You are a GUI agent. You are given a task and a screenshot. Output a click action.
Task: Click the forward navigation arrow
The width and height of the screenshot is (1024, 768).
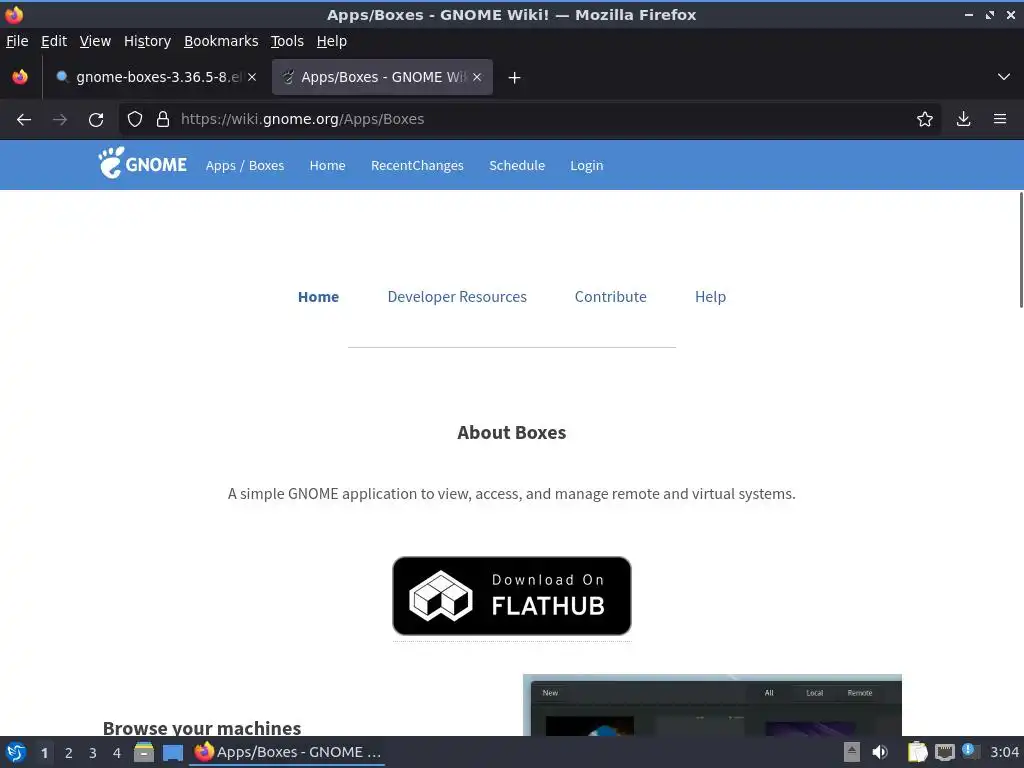60,120
